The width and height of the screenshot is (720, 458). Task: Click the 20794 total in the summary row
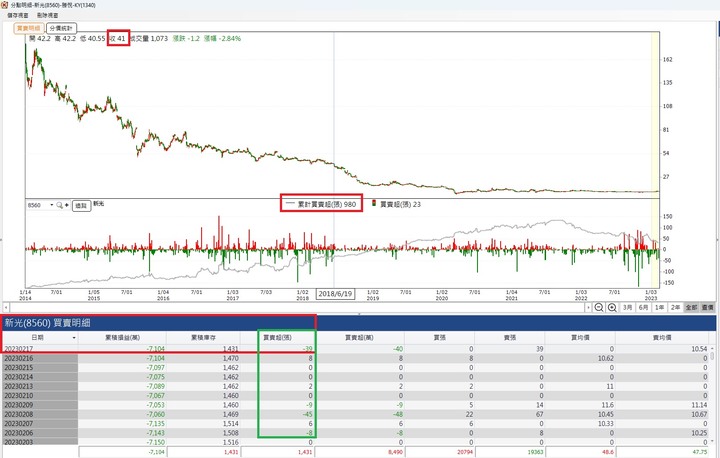pyautogui.click(x=465, y=452)
